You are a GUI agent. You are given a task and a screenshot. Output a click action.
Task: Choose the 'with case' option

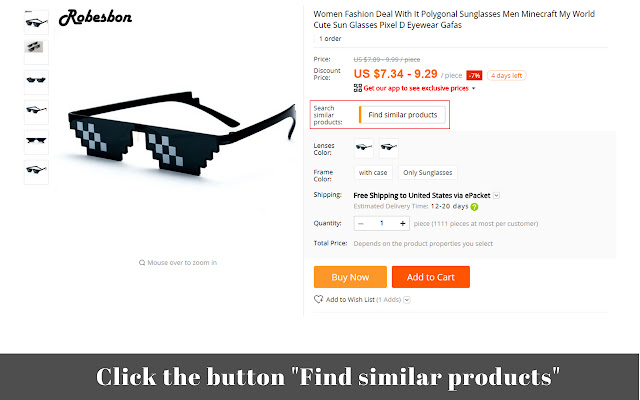[373, 173]
